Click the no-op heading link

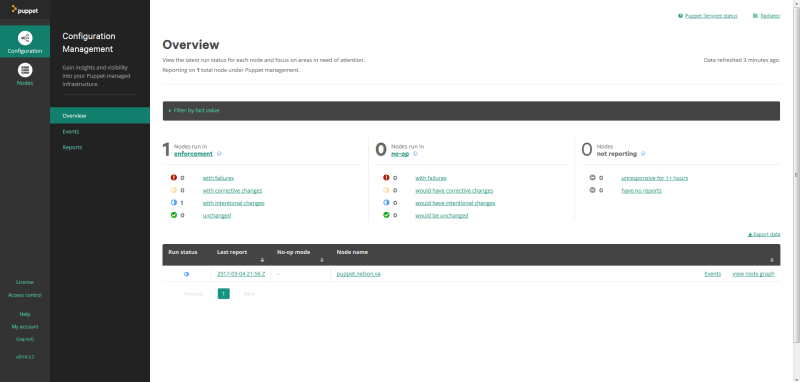click(400, 154)
